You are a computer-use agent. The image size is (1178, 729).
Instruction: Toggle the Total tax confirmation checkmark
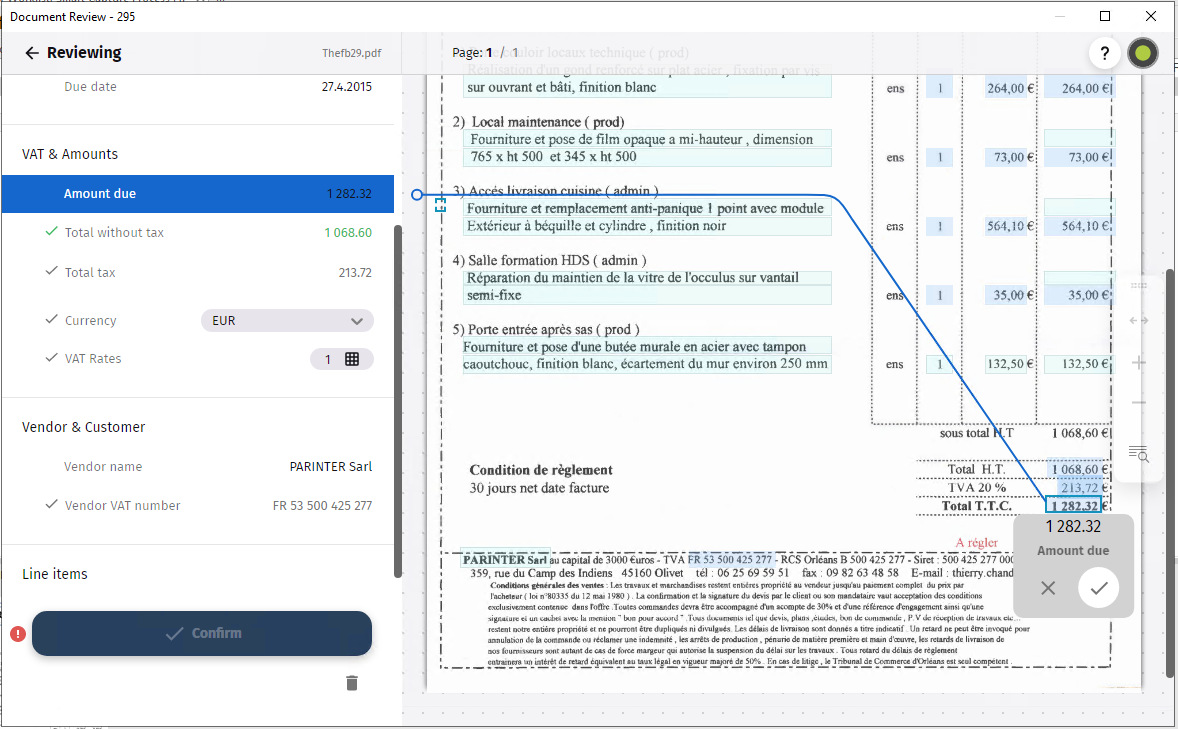tap(51, 272)
